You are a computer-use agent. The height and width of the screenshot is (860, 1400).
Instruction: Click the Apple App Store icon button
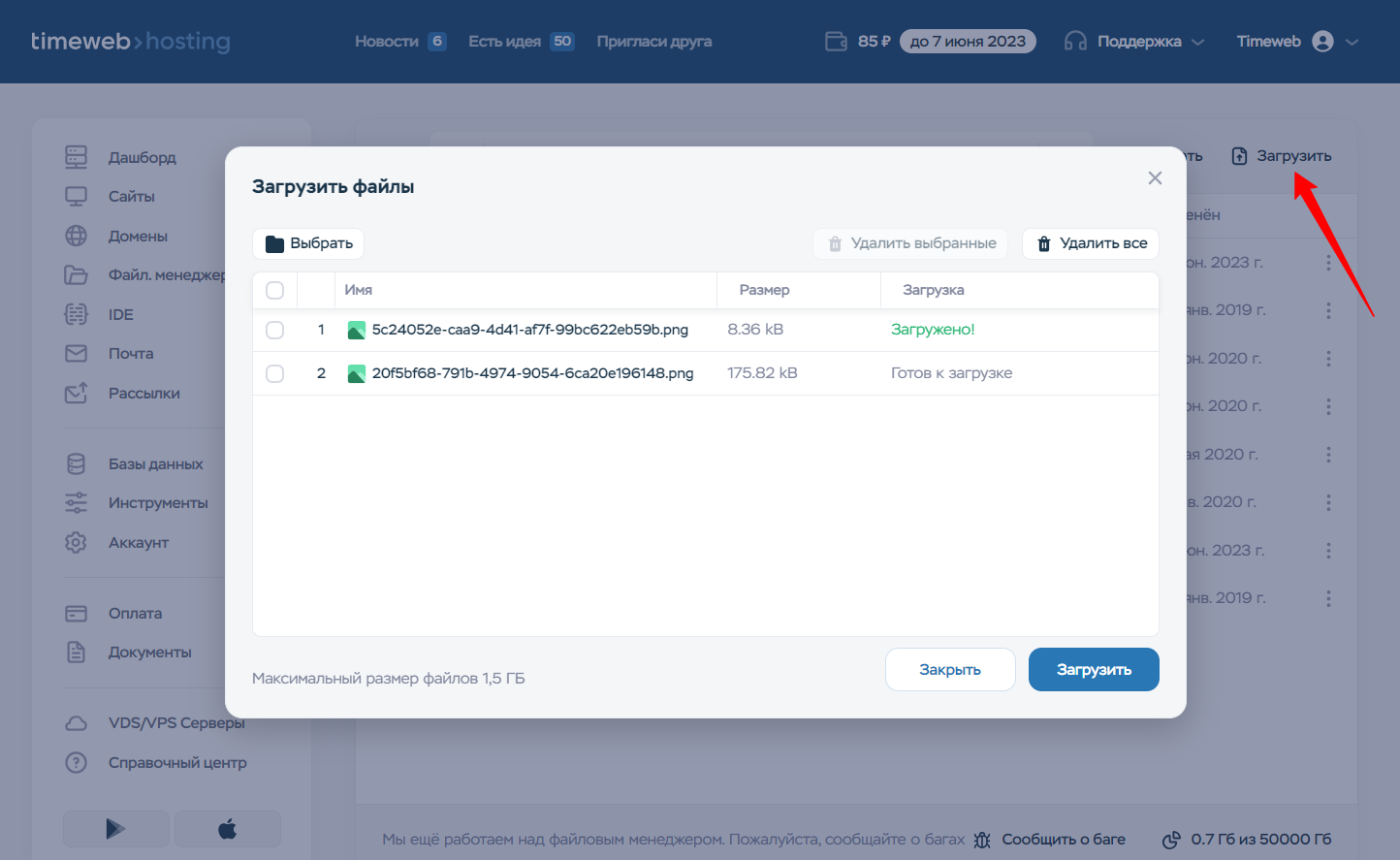point(228,829)
